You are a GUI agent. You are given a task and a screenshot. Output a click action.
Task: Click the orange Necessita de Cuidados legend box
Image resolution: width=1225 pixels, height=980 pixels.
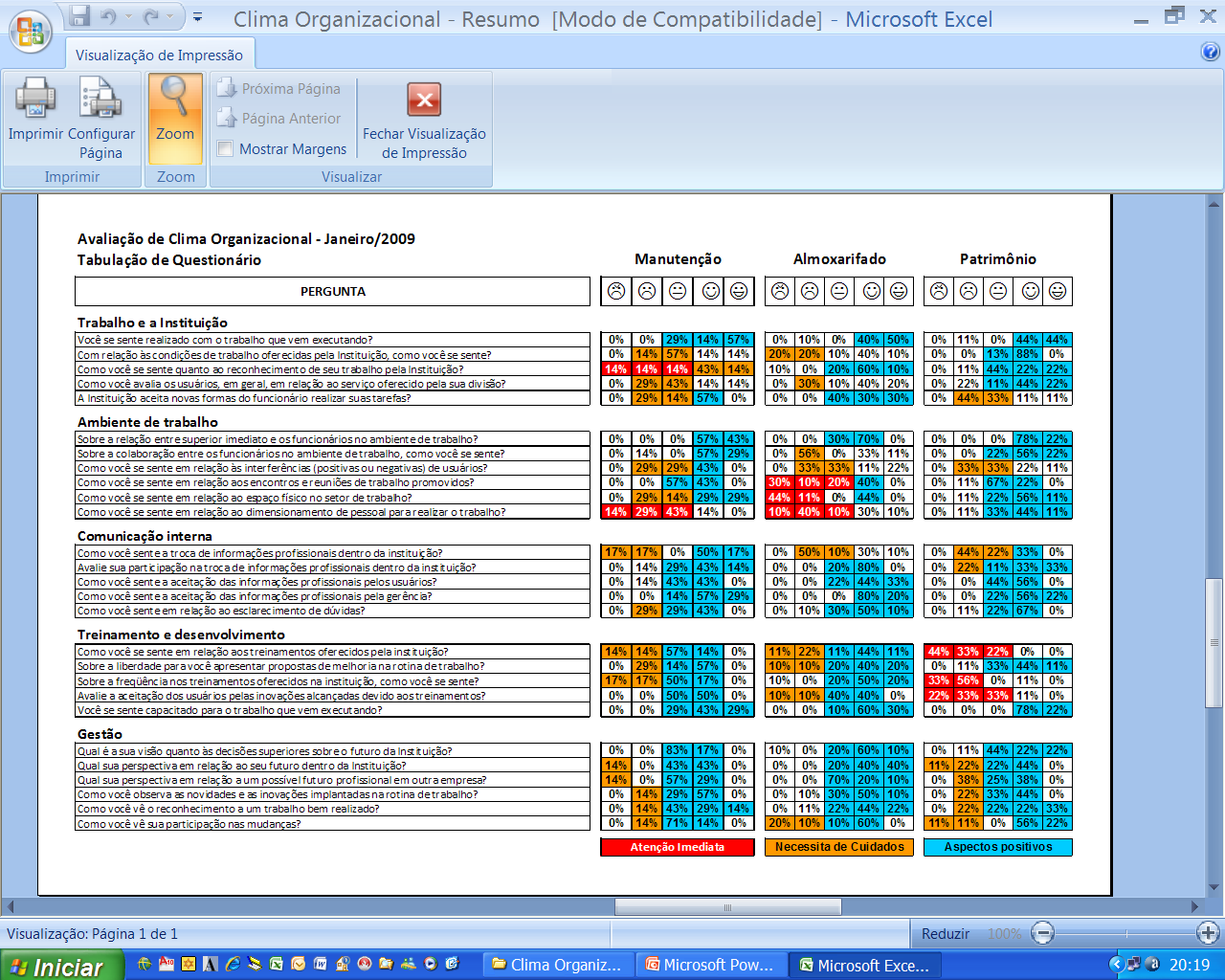(839, 847)
